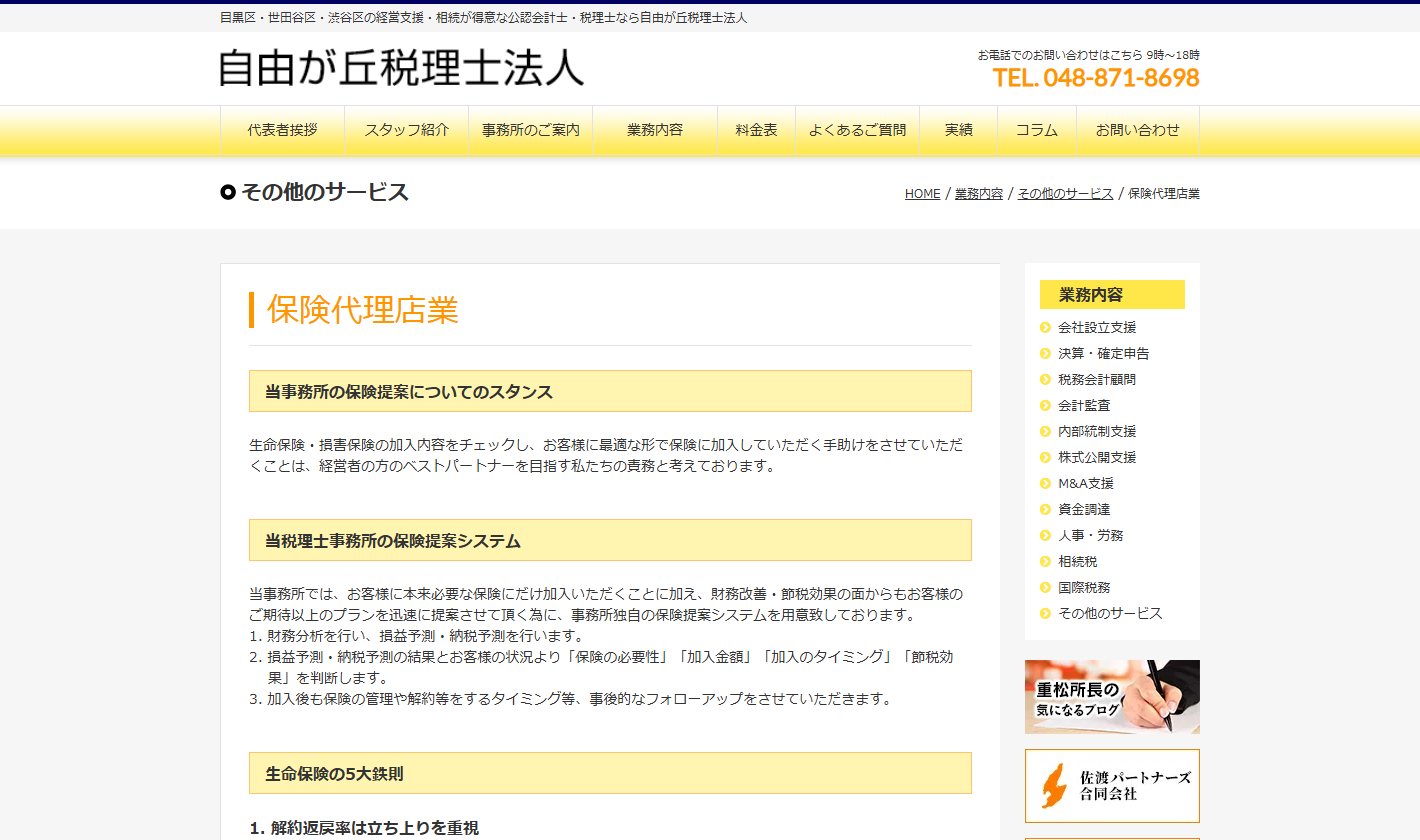
Task: Open よくあるご質問 in navigation
Action: (857, 130)
